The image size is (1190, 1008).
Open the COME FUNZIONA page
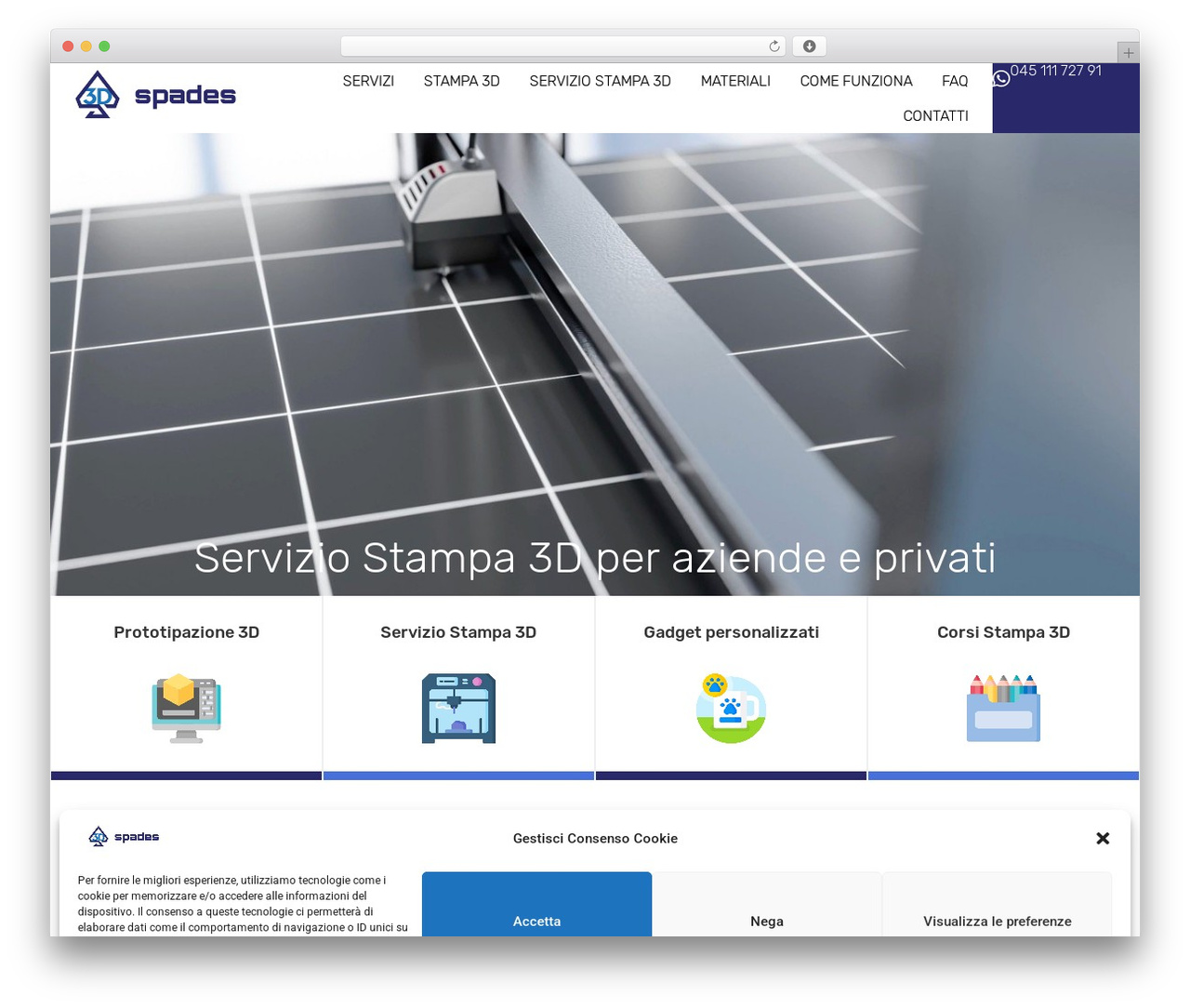(x=856, y=81)
